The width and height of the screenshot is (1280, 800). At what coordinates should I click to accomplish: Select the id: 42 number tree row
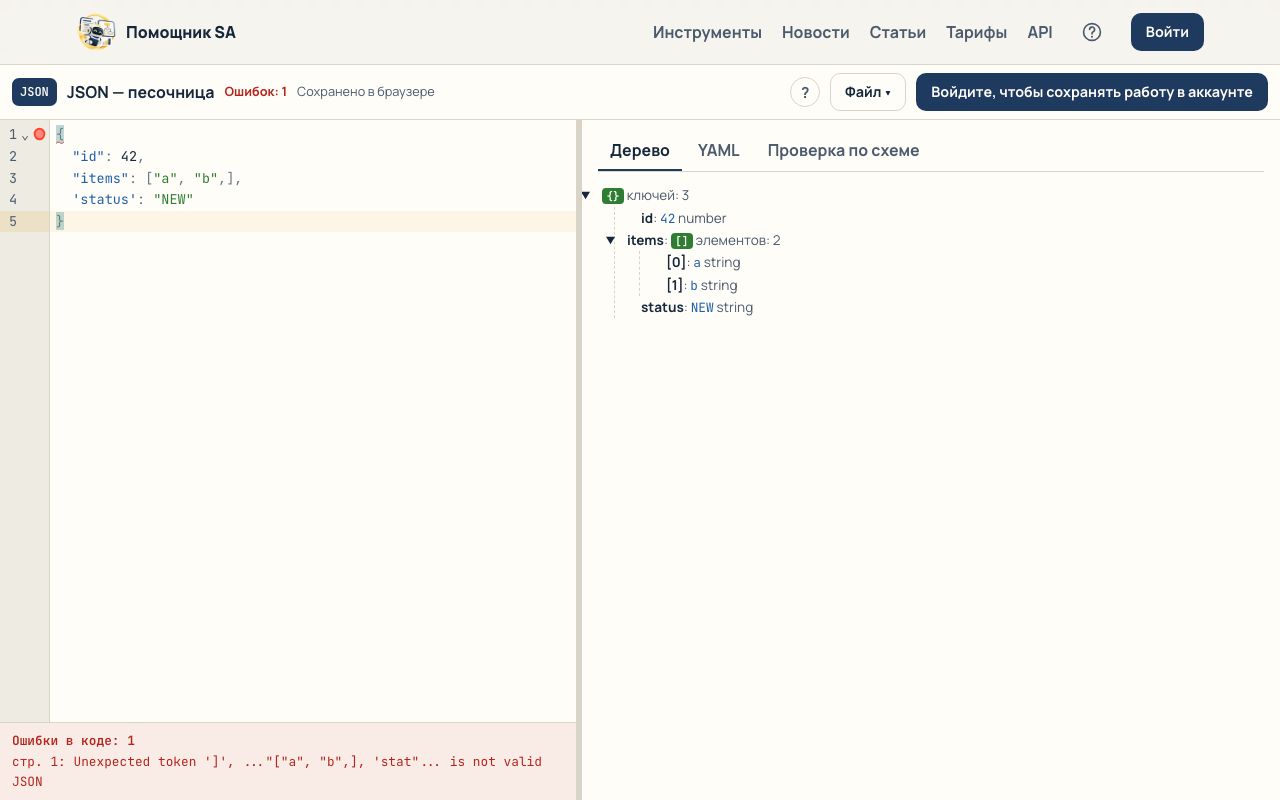pos(684,218)
